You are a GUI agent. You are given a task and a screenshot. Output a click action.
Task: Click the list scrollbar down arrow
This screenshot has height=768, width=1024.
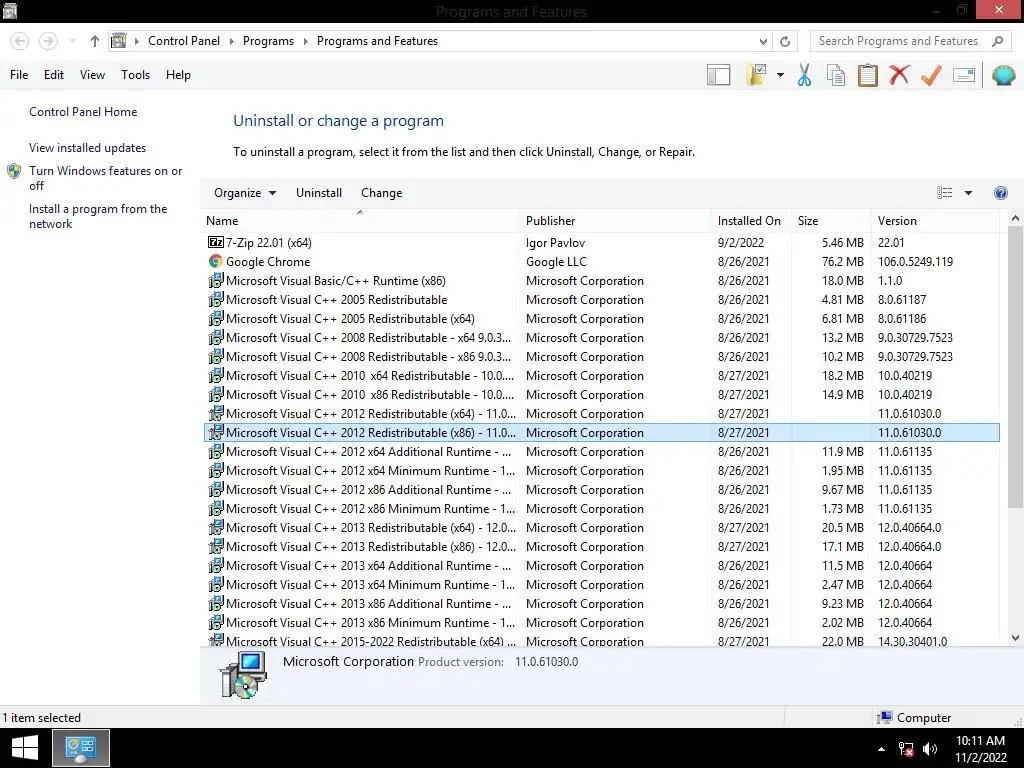point(1015,638)
